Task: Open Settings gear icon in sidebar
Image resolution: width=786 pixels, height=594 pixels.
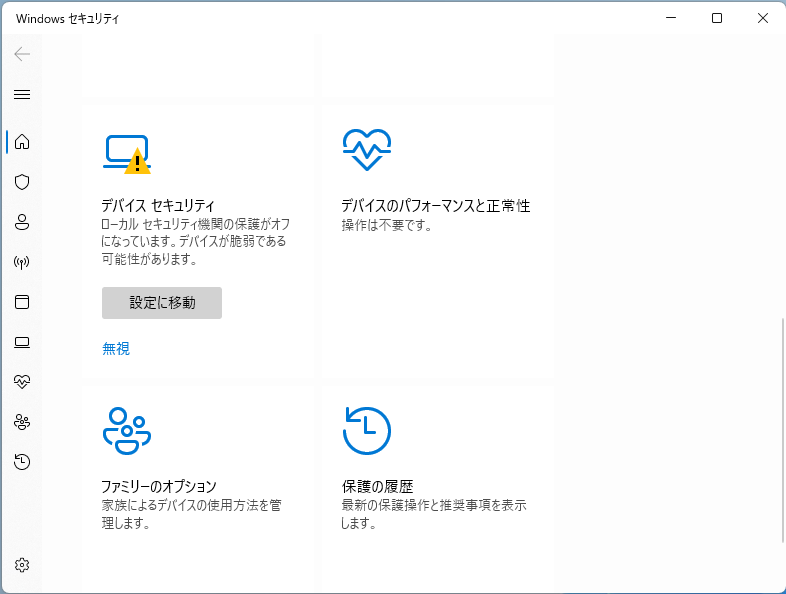Action: [22, 565]
